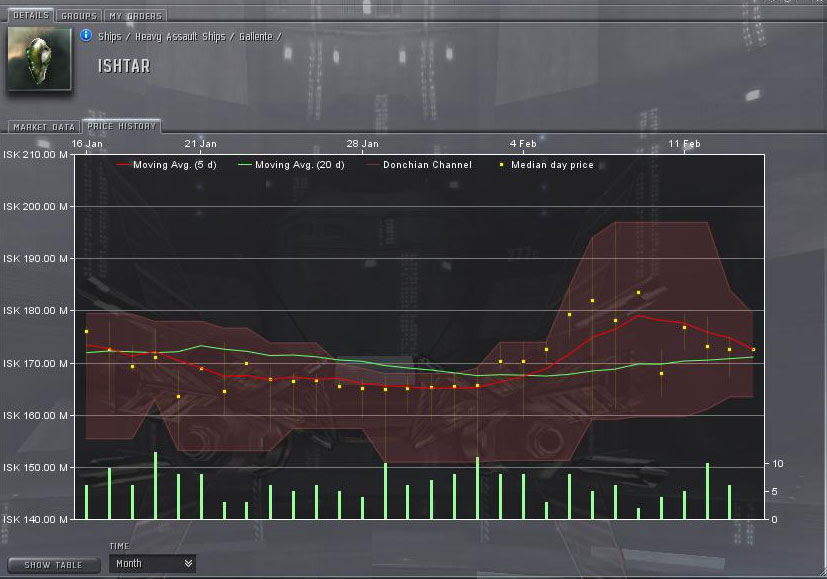Click the 11 Feb date label

coord(684,143)
